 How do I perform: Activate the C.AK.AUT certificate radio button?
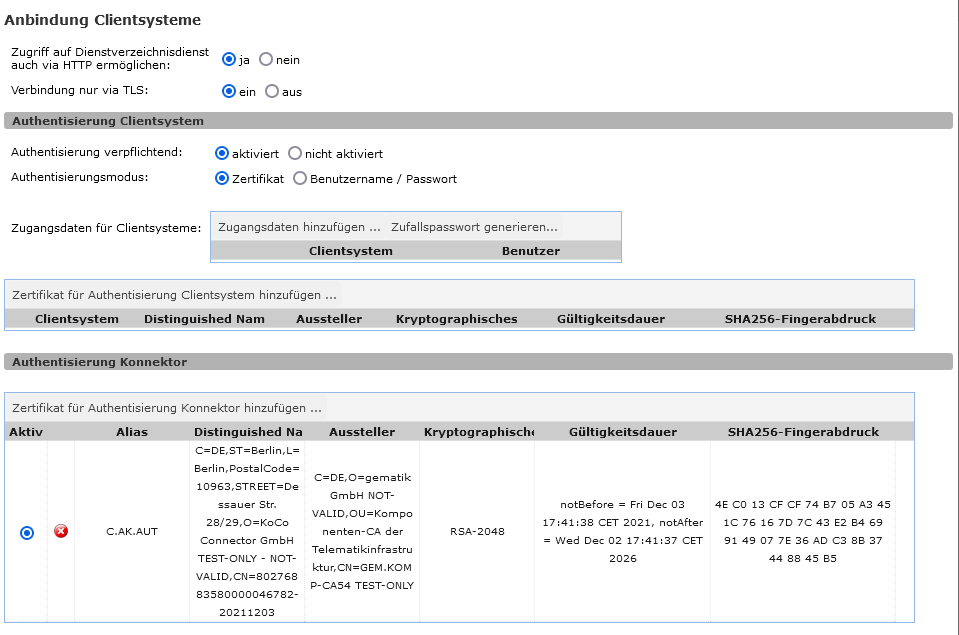pos(27,532)
